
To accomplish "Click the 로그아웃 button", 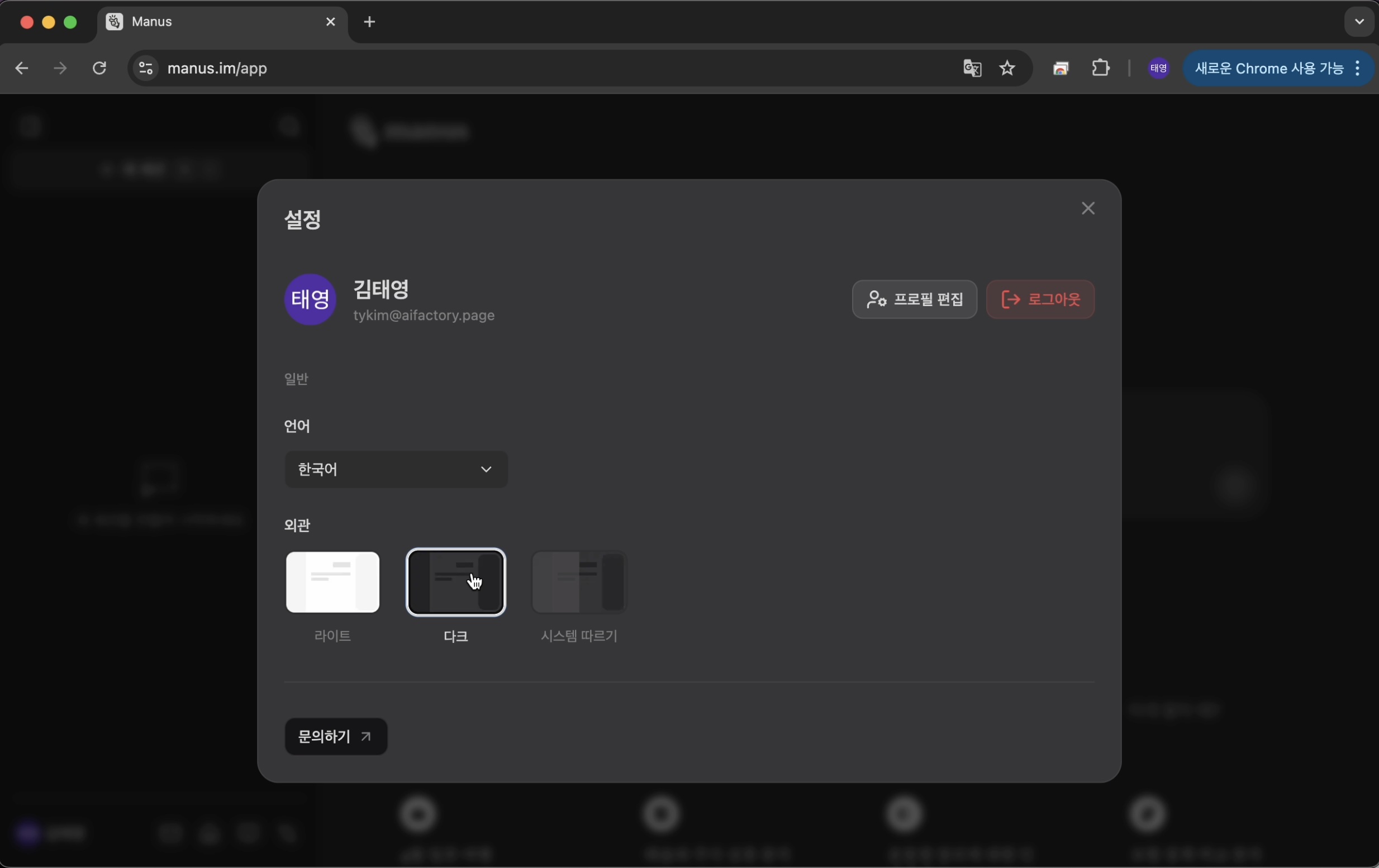I will click(1040, 299).
